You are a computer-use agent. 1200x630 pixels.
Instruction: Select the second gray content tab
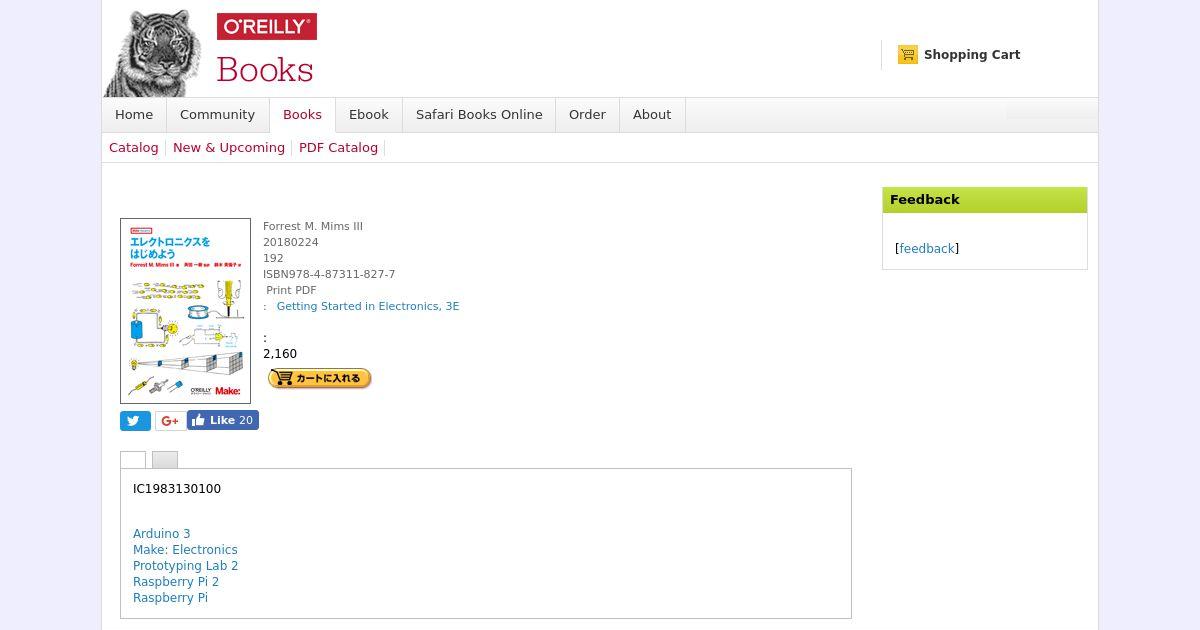pos(165,460)
